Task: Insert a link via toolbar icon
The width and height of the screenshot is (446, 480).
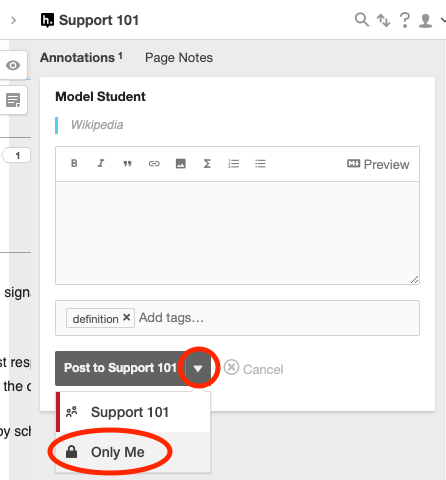Action: click(x=154, y=163)
